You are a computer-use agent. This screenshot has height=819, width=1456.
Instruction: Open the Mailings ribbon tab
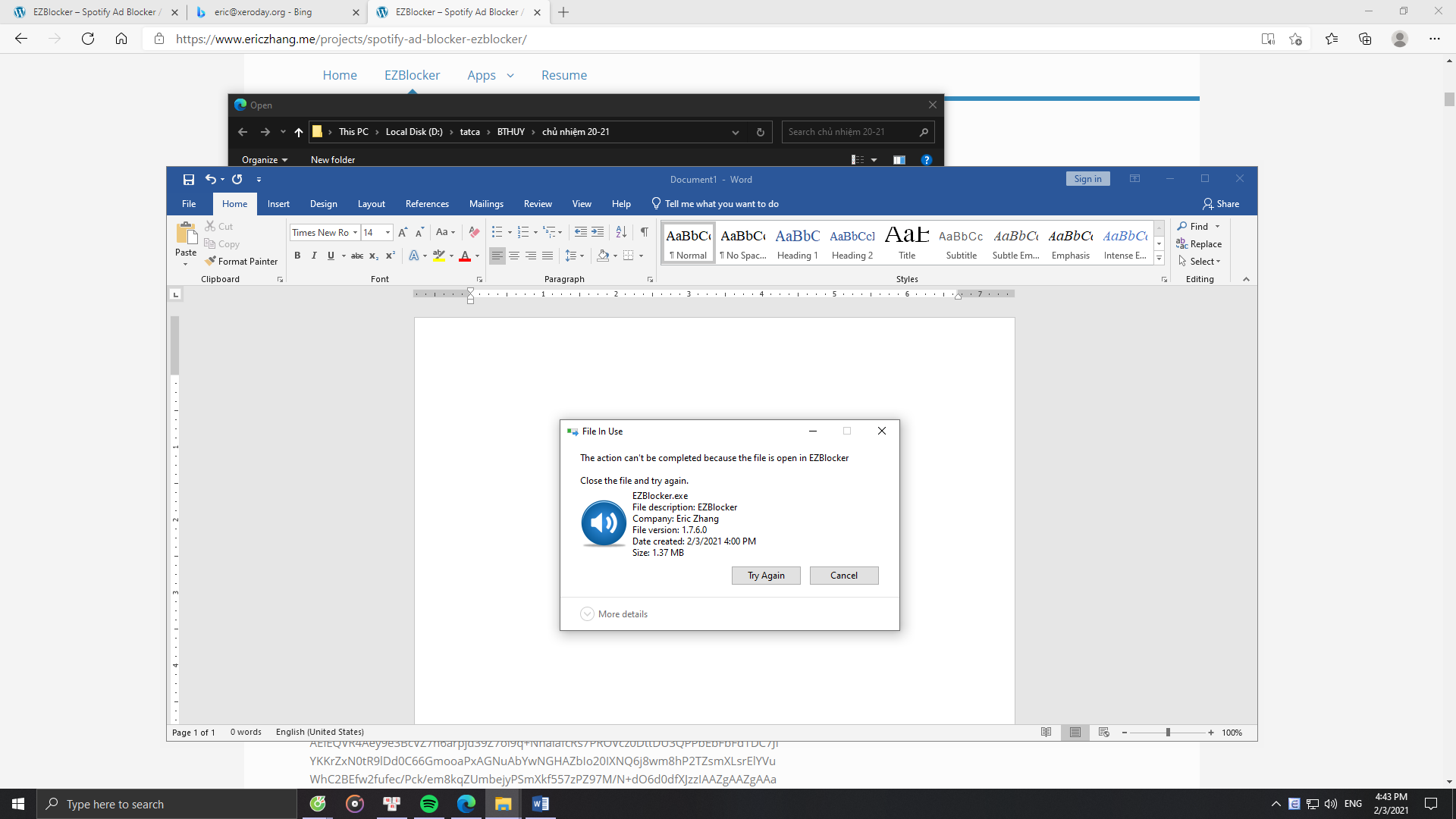[486, 204]
